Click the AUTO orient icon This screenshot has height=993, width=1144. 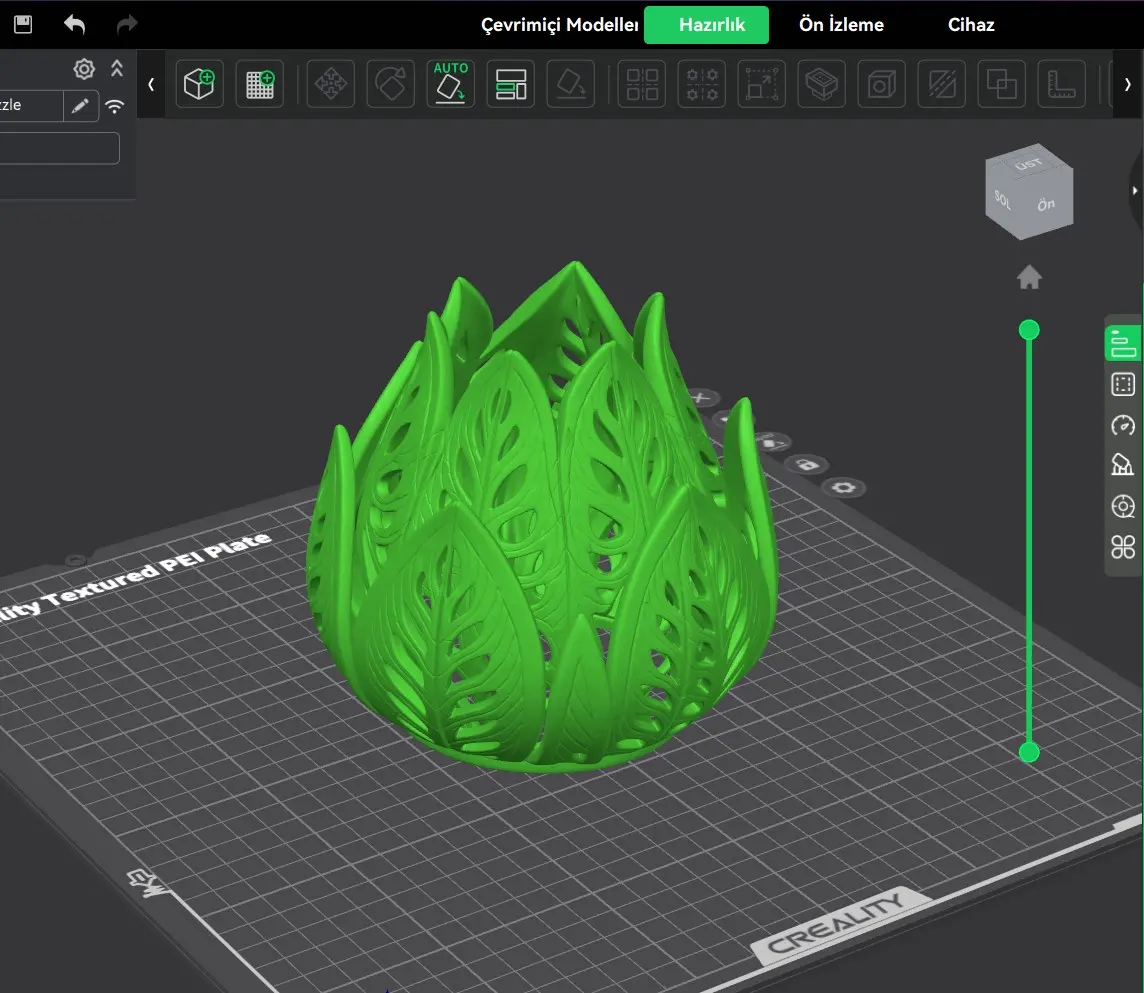tap(450, 84)
